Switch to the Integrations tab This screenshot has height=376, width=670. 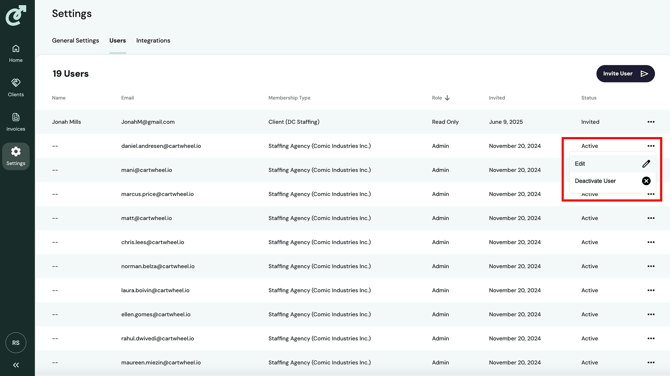point(153,41)
